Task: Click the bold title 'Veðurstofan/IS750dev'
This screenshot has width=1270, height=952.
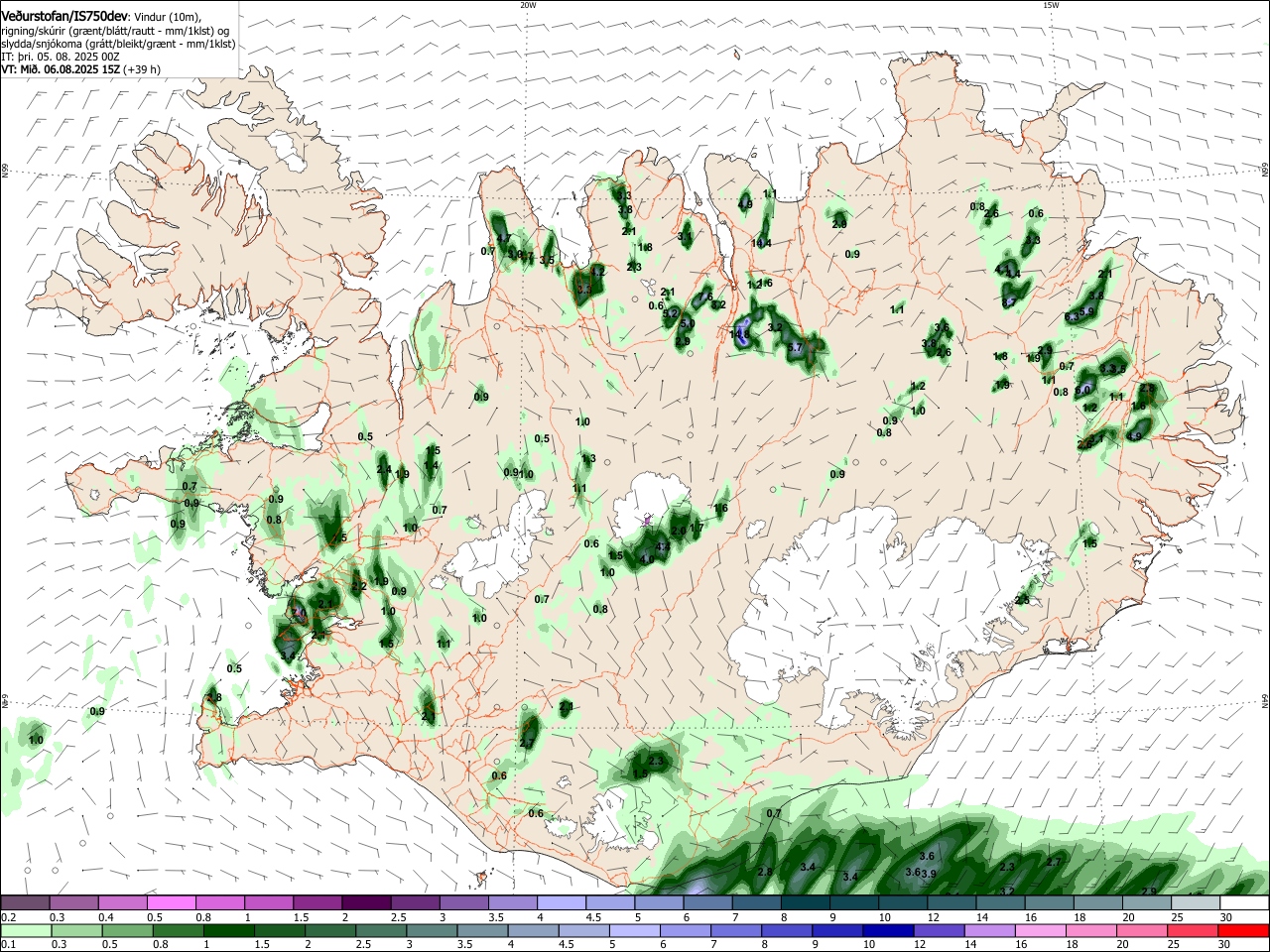Action: pos(64,16)
